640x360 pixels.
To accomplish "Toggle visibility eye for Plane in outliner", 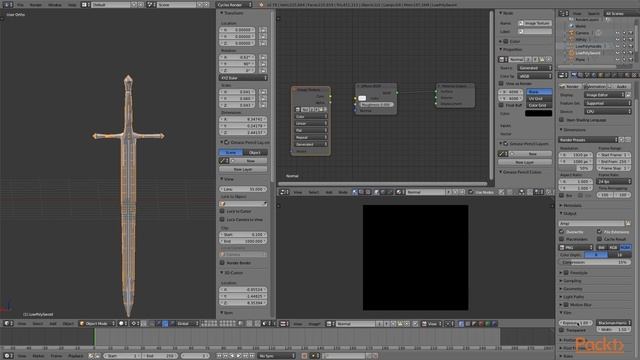I will tap(617, 60).
